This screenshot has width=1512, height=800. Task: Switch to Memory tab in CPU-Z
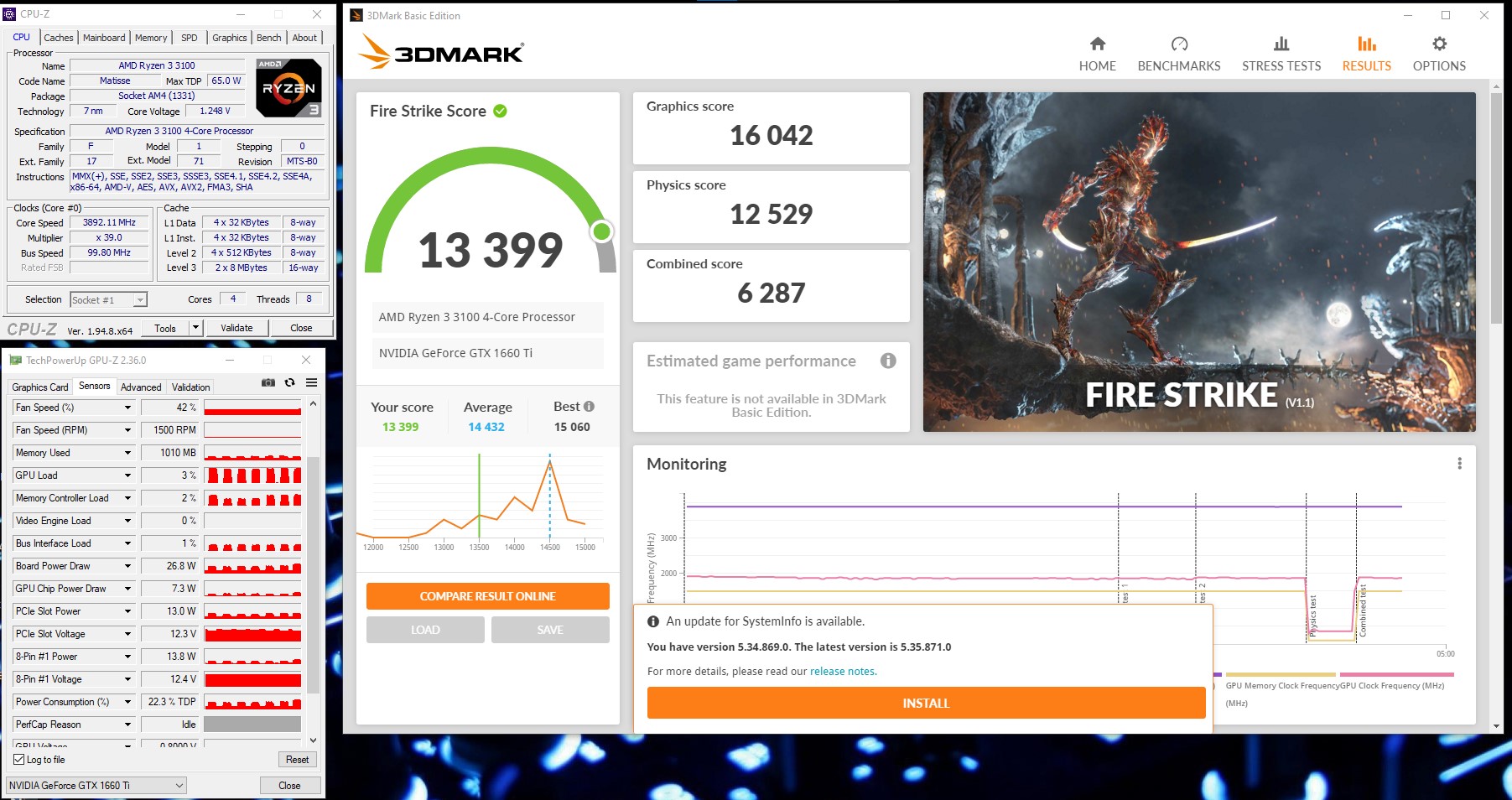pyautogui.click(x=151, y=38)
